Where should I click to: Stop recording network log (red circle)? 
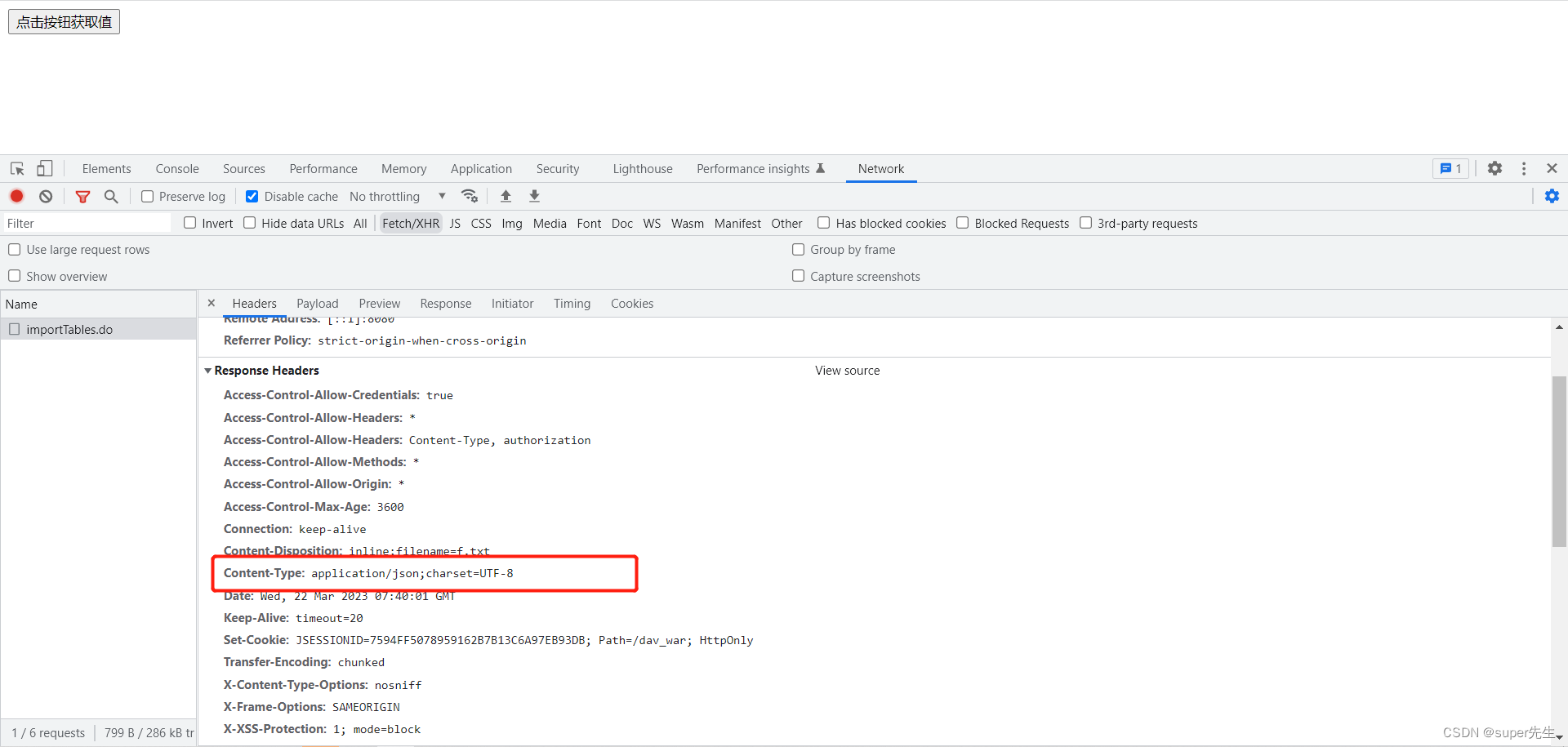click(16, 196)
